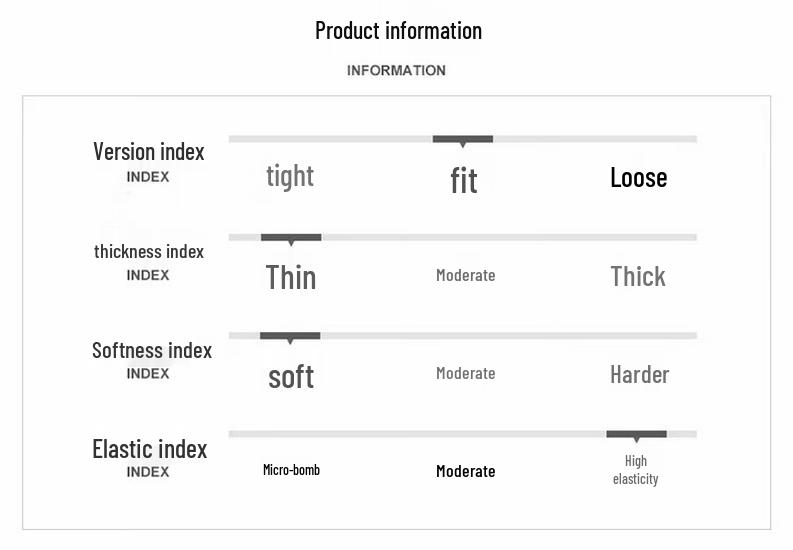Image resolution: width=793 pixels, height=550 pixels.
Task: Select the 'Micro-bomb' elasticity option
Action: (291, 470)
